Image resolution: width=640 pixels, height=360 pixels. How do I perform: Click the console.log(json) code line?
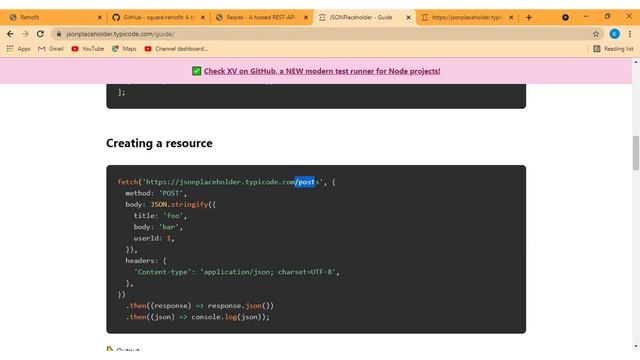(198, 317)
